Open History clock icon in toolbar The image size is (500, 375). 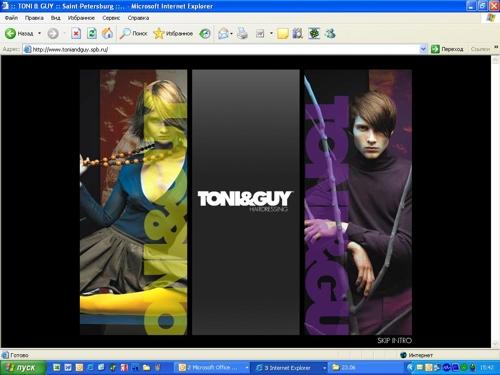tap(205, 33)
